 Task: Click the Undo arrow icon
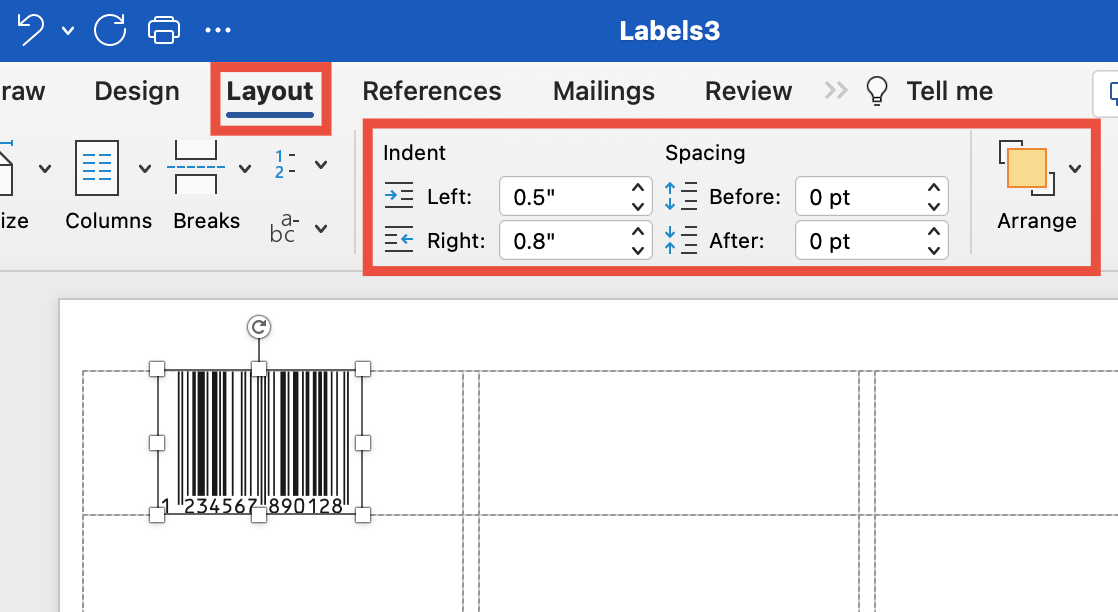[30, 30]
